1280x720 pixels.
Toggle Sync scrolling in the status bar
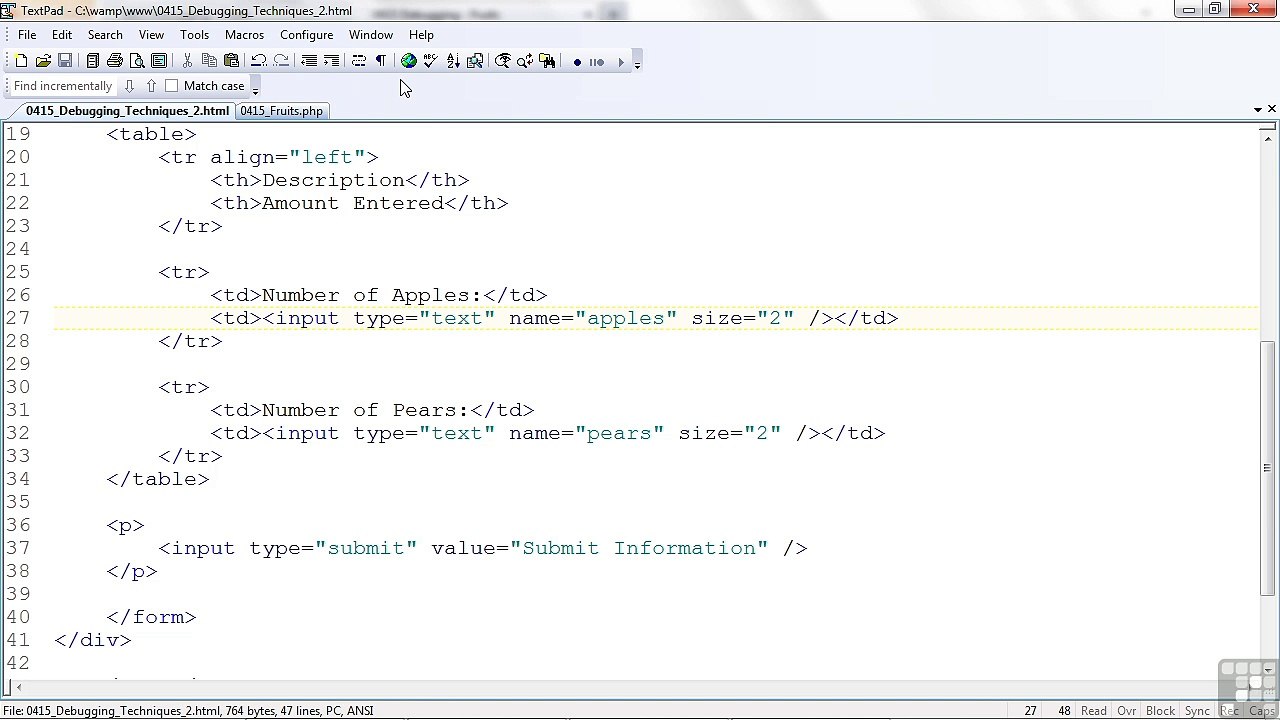[x=1197, y=711]
